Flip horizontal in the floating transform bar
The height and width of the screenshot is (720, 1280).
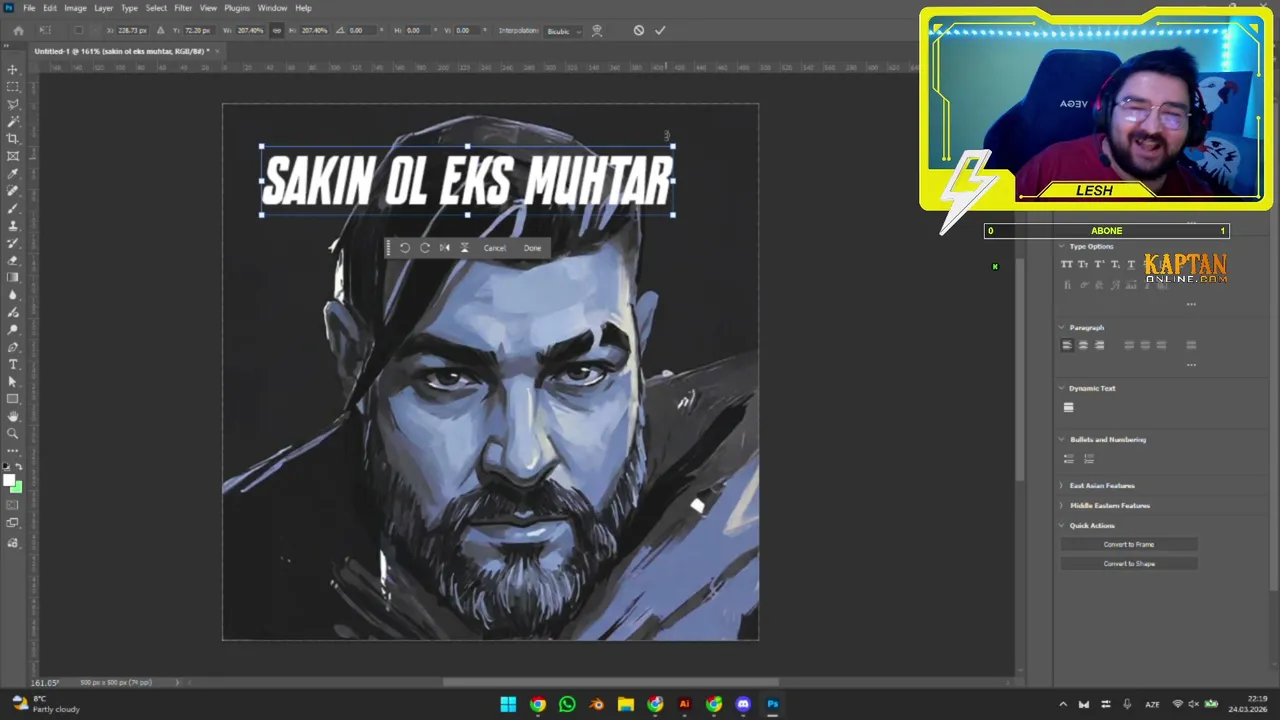pyautogui.click(x=445, y=248)
